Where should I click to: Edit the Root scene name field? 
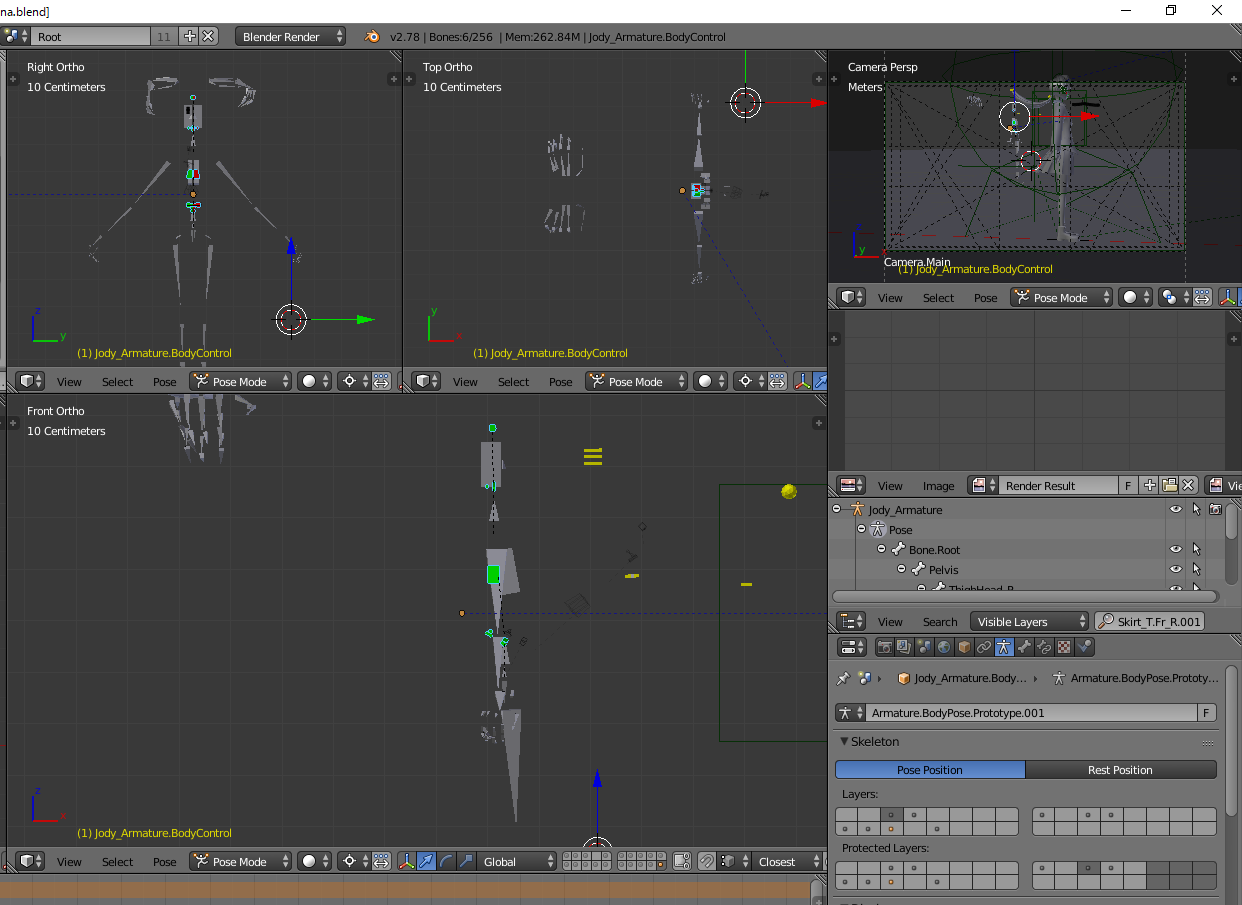[x=92, y=36]
